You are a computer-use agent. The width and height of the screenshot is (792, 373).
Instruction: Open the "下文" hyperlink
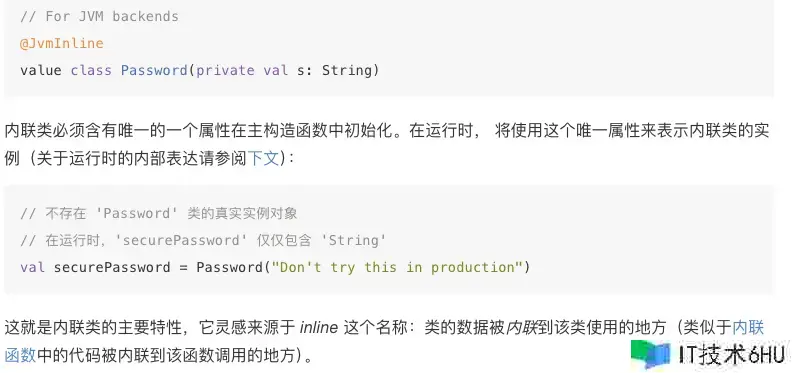click(x=263, y=159)
